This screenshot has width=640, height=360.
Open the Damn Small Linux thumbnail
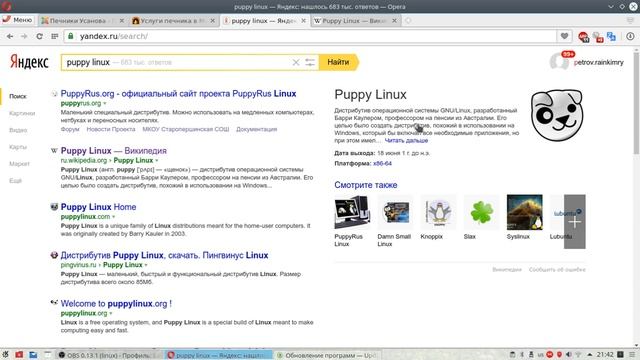coord(395,212)
